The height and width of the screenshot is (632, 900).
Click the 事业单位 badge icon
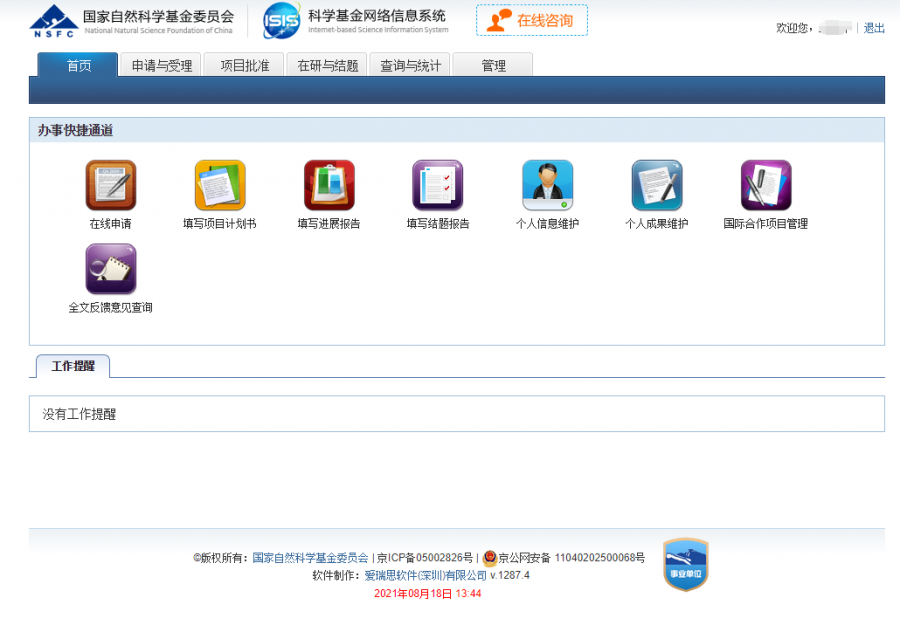coord(686,566)
